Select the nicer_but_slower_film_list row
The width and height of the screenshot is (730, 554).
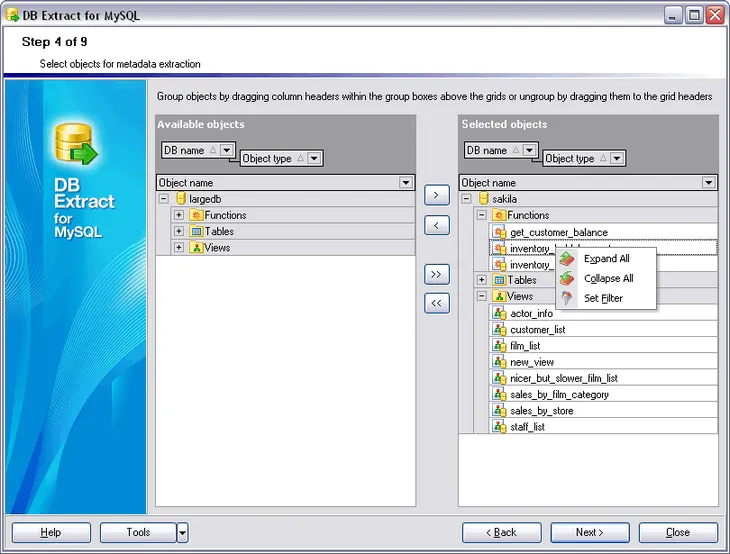(x=603, y=378)
